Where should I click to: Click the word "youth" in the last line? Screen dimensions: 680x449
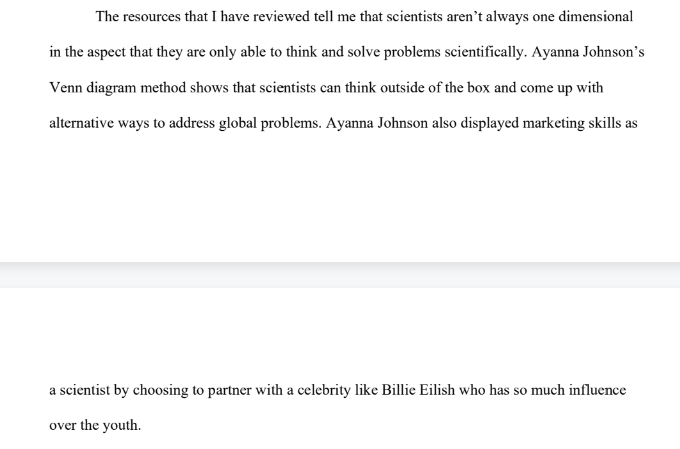pos(122,425)
